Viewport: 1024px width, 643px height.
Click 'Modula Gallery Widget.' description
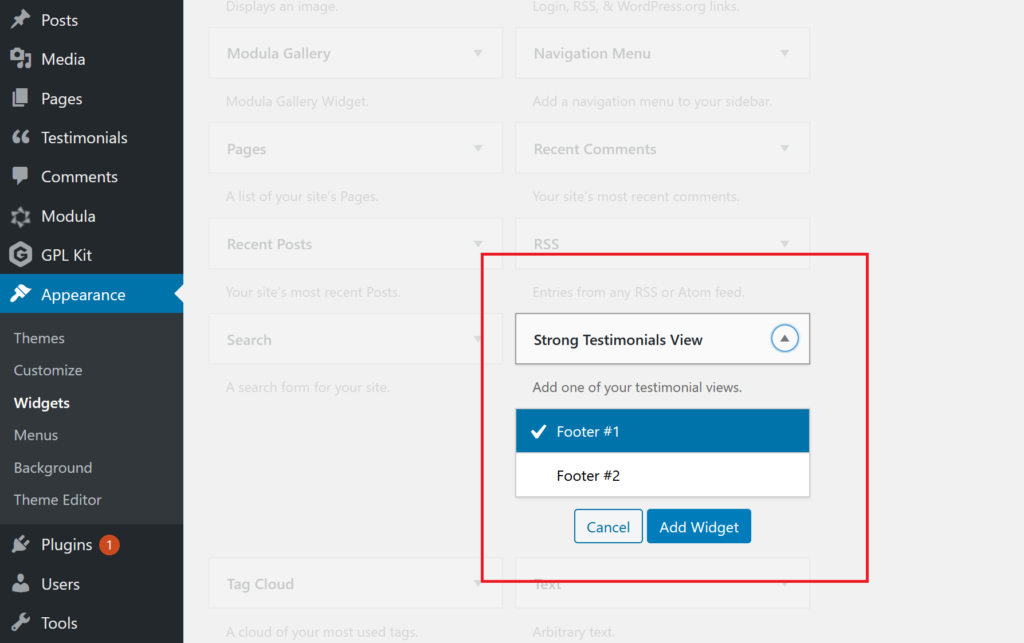point(297,101)
